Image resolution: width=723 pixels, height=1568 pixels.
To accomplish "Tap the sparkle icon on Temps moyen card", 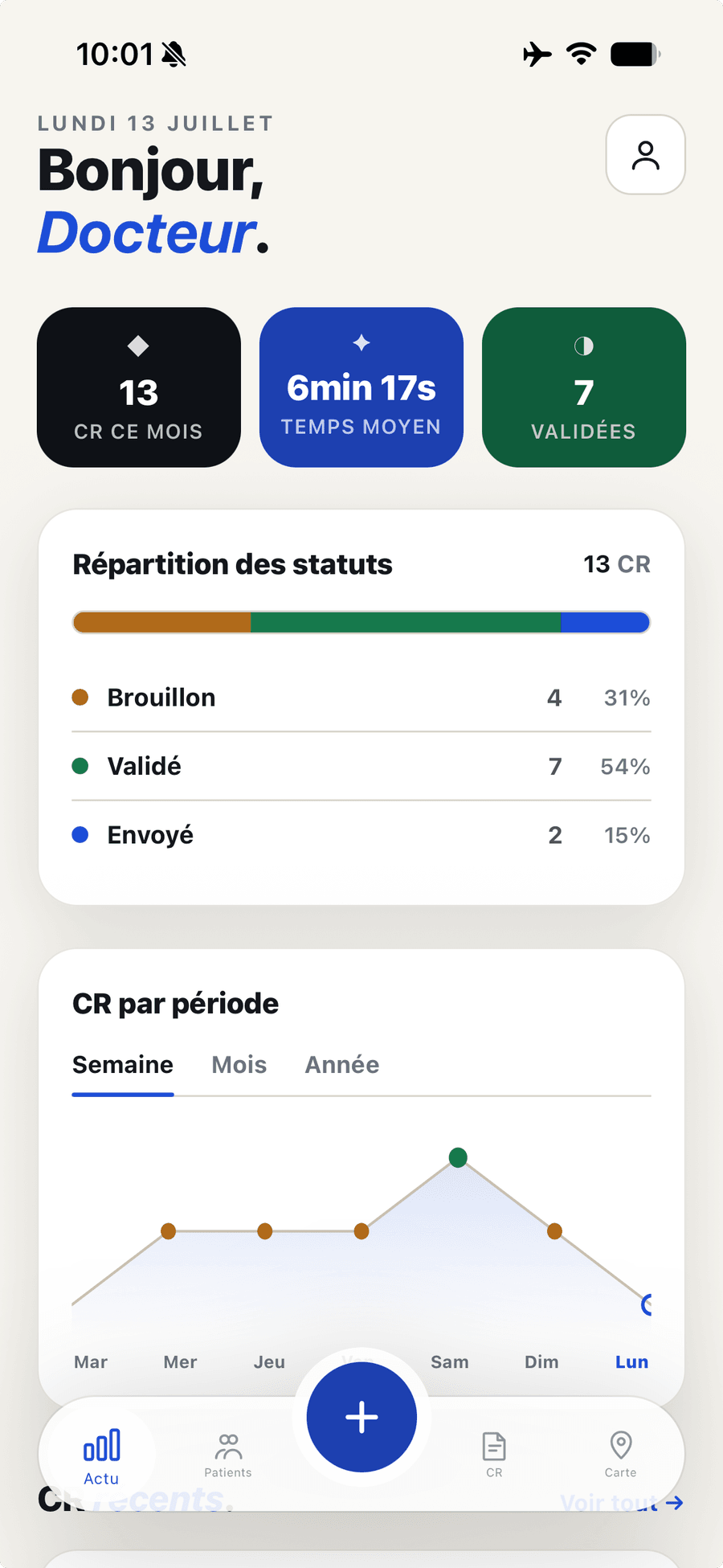I will 361,342.
